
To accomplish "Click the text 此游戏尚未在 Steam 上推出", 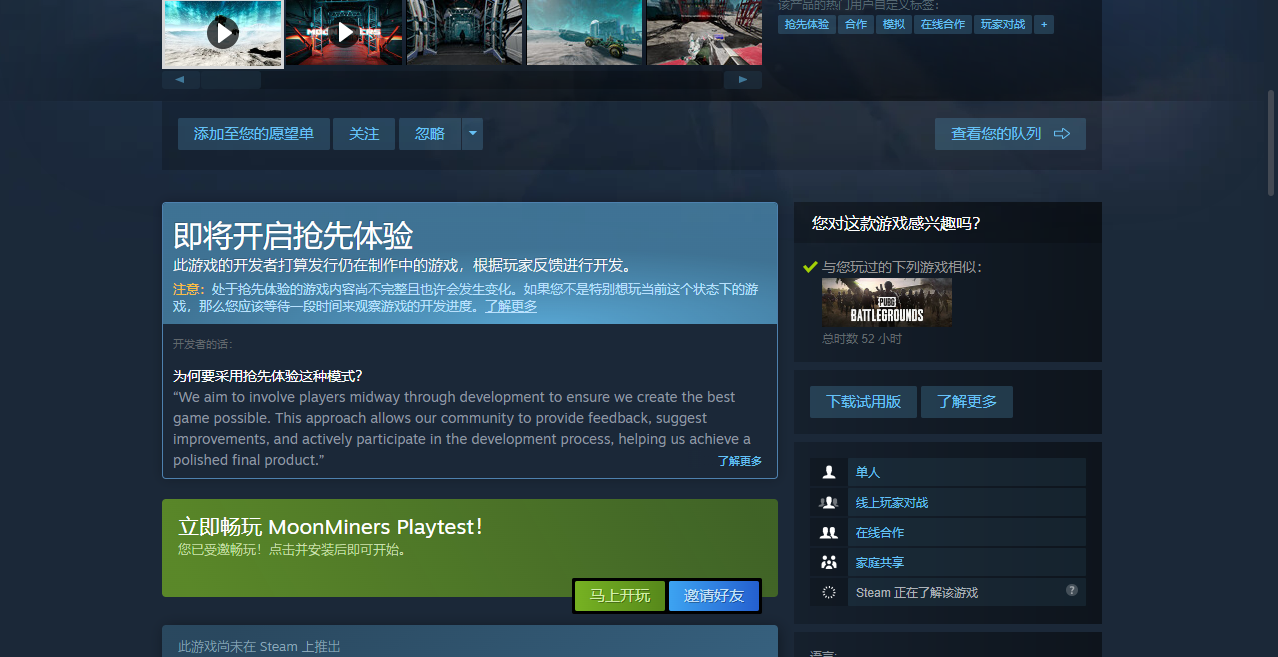I will click(x=259, y=647).
